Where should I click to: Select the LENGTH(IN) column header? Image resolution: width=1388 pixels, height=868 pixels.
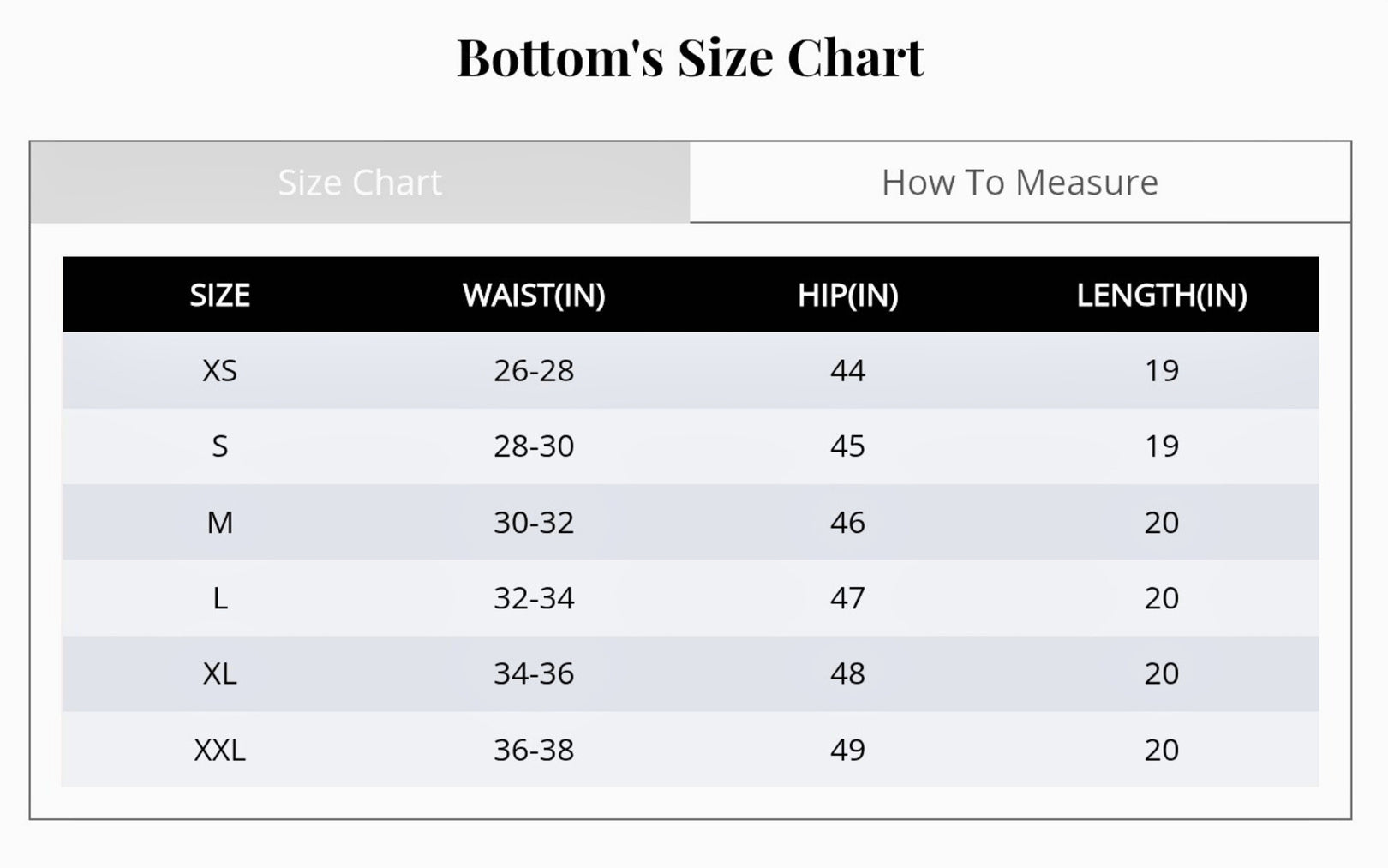pos(1162,296)
